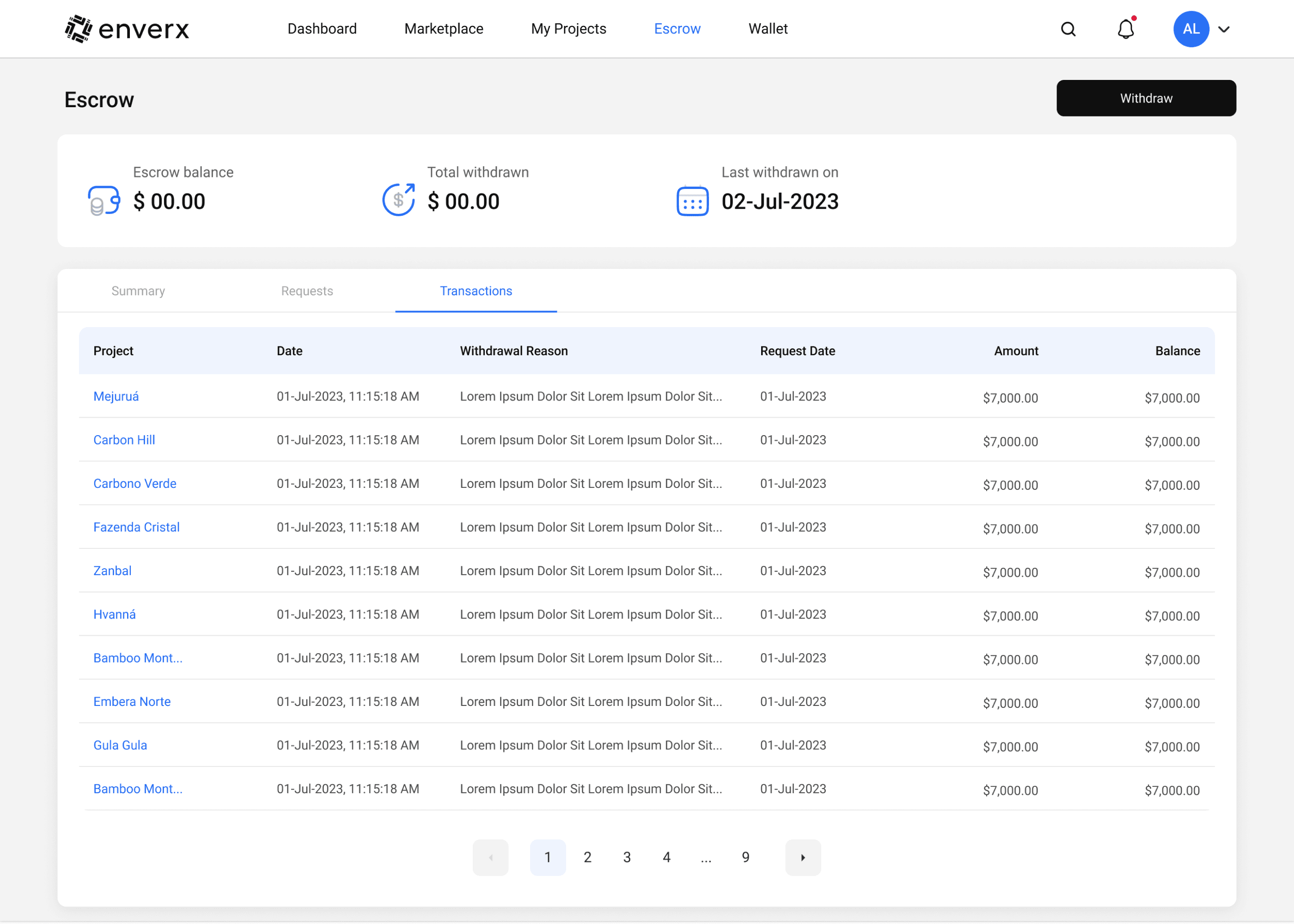Open the Marketplace menu item
Viewport: 1294px width, 924px height.
(x=443, y=29)
